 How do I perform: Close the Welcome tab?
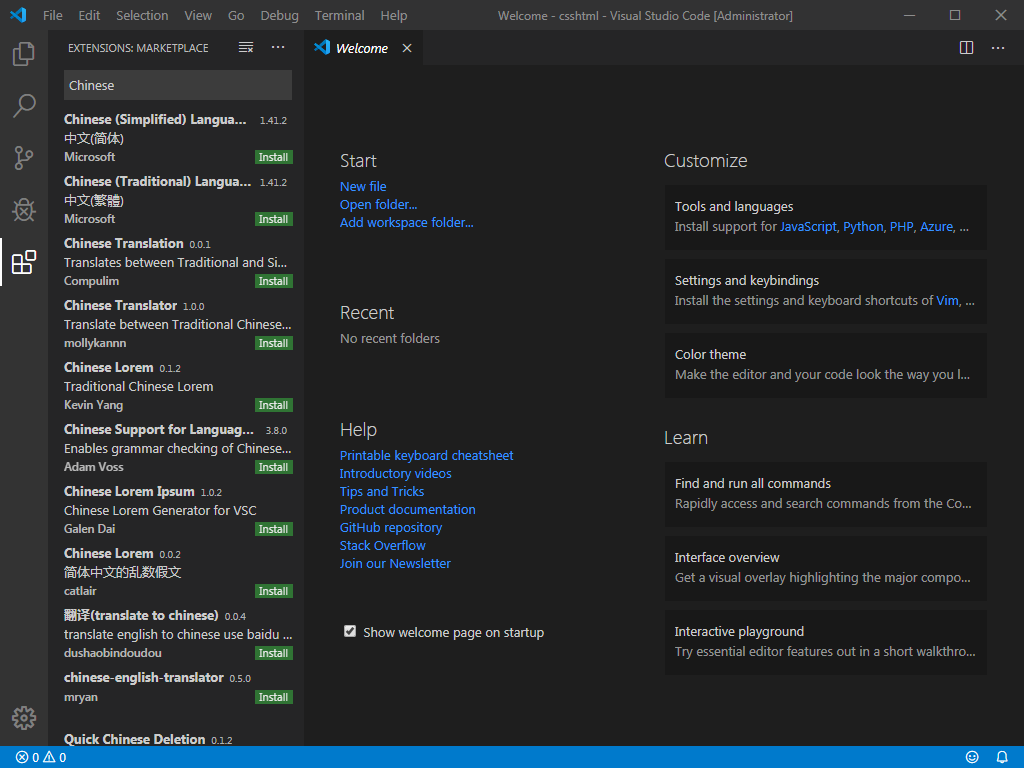coord(407,48)
